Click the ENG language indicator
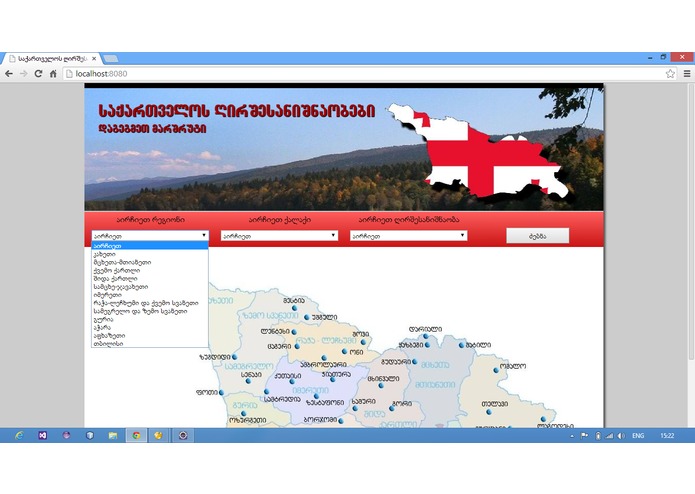Image resolution: width=695 pixels, height=494 pixels. (x=638, y=436)
